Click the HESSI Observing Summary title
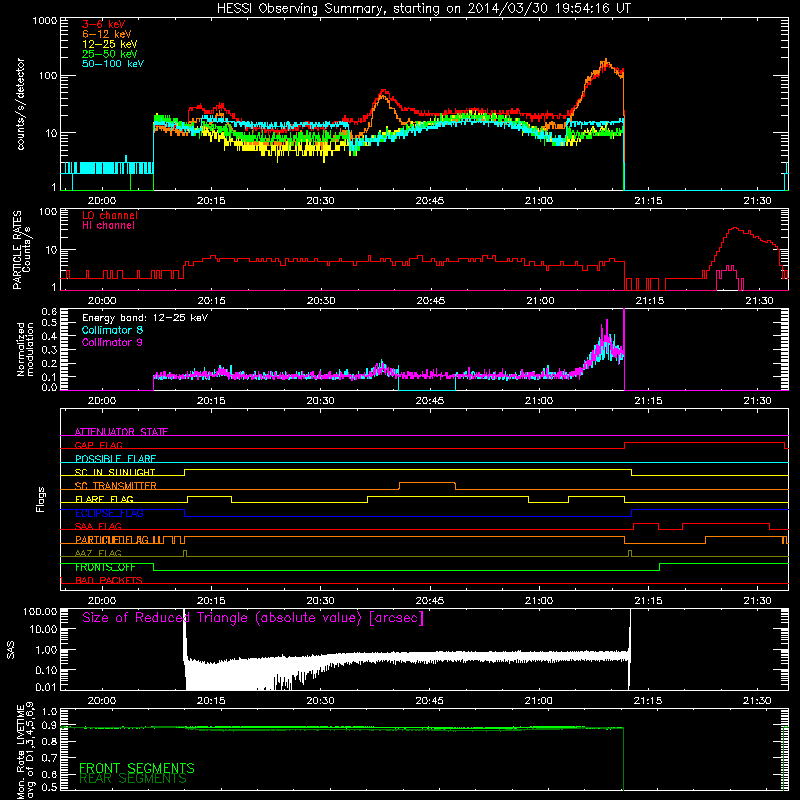This screenshot has height=800, width=800. coord(423,8)
